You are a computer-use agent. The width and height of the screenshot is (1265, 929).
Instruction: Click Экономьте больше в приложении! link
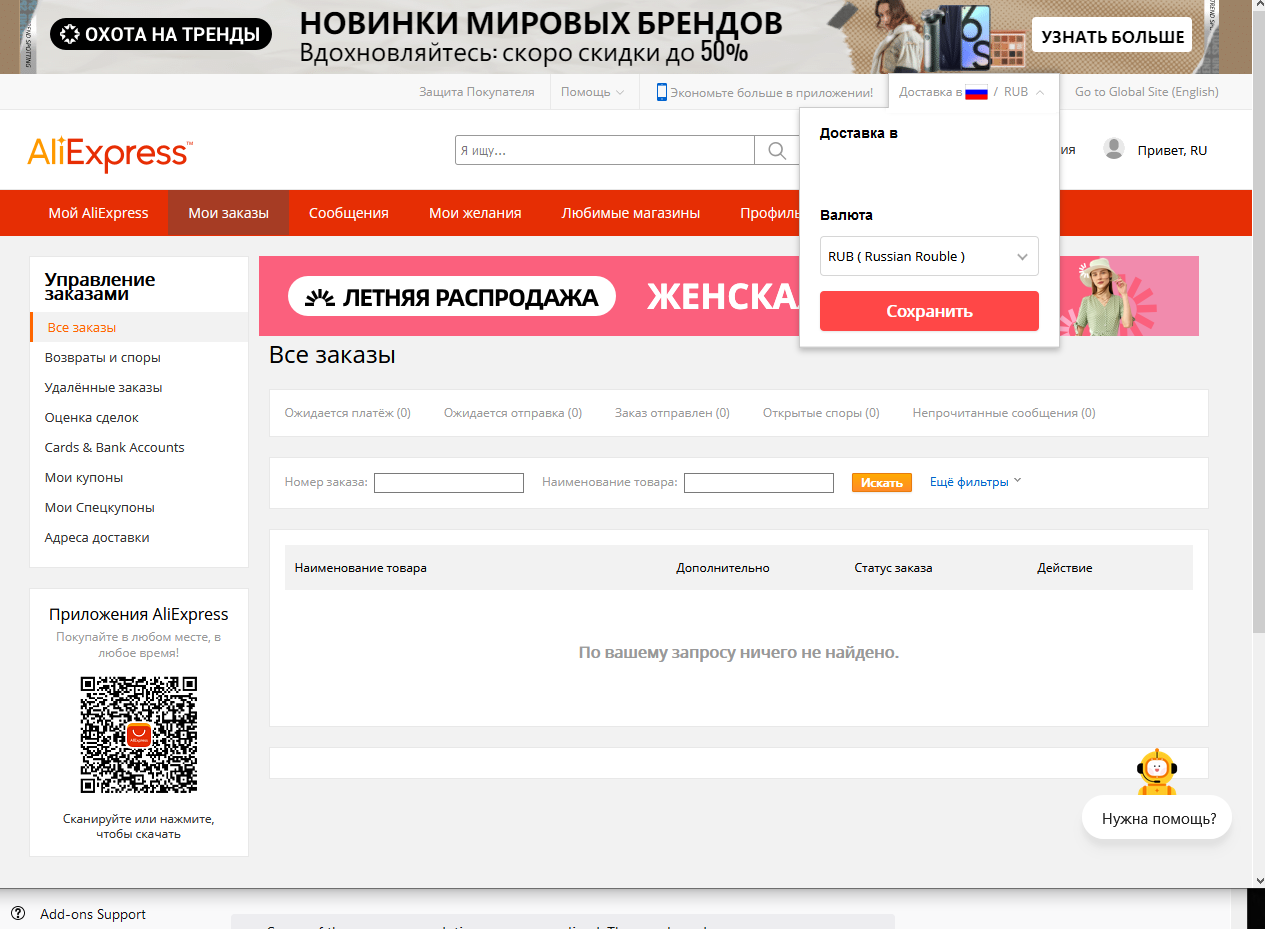[x=771, y=92]
